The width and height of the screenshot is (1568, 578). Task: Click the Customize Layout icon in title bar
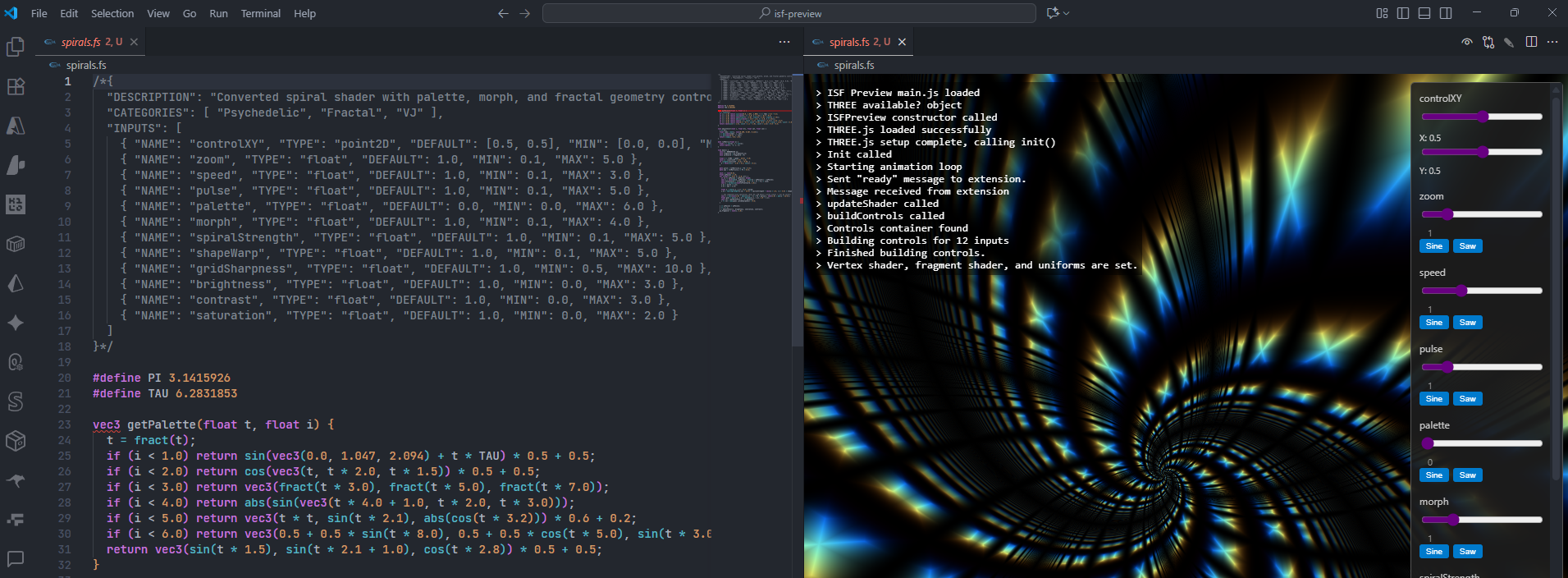click(1382, 13)
